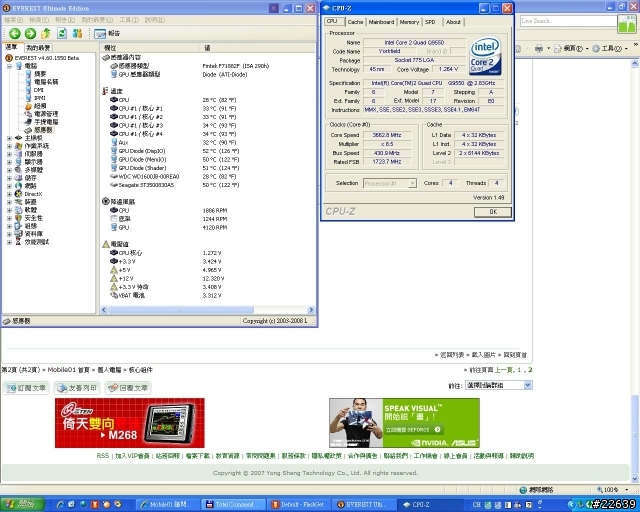The image size is (640, 512).
Task: Click the users icon in EVEREST toolbar
Action: pyautogui.click(x=77, y=33)
